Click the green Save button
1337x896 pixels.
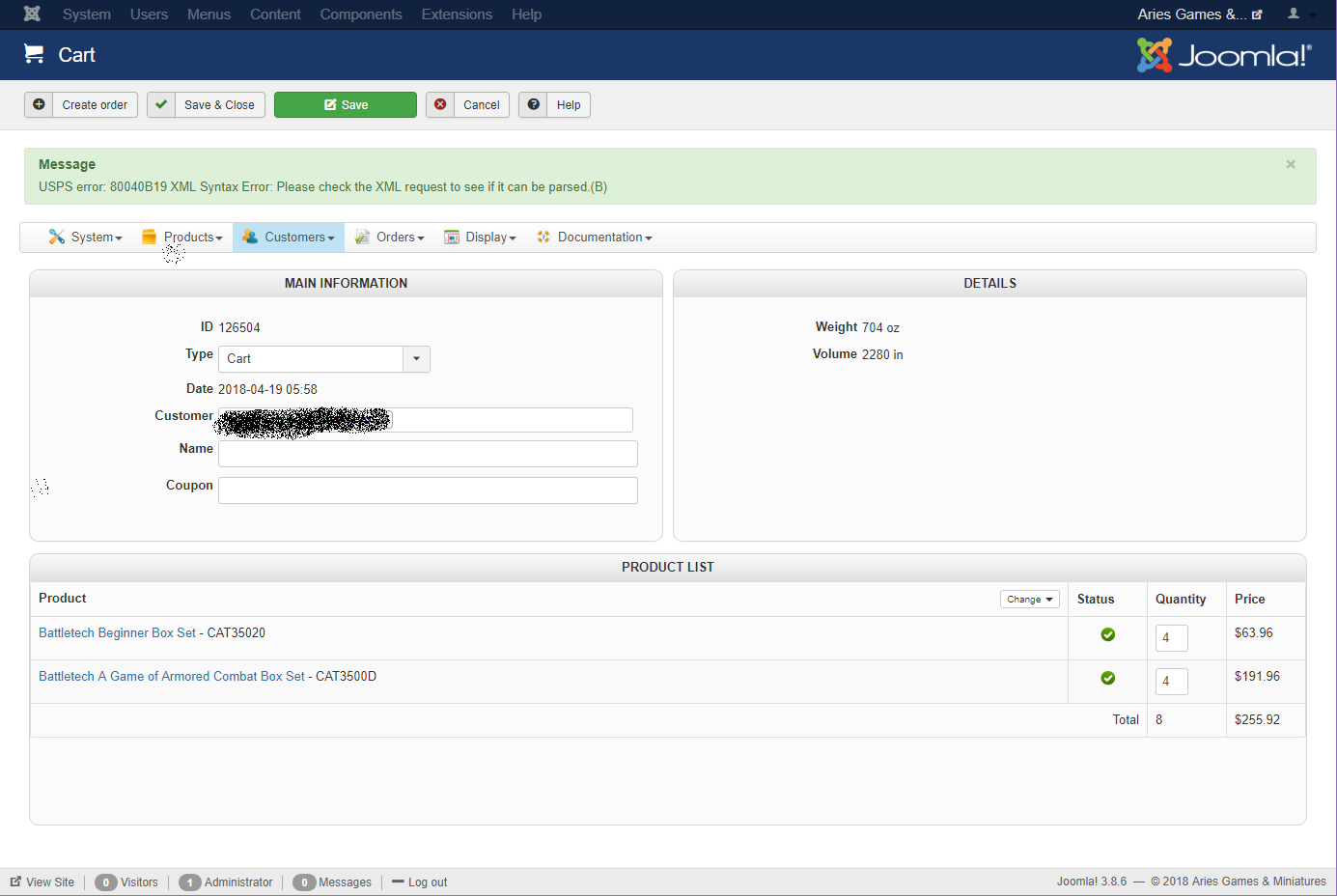[x=346, y=104]
